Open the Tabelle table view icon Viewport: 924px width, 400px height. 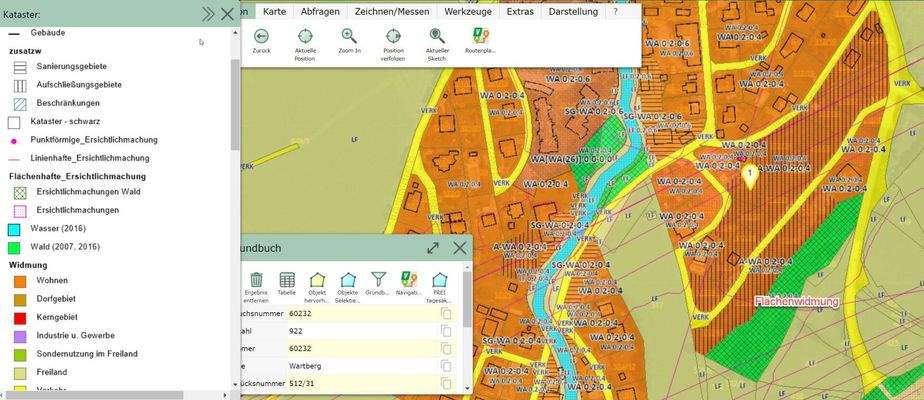click(x=287, y=280)
